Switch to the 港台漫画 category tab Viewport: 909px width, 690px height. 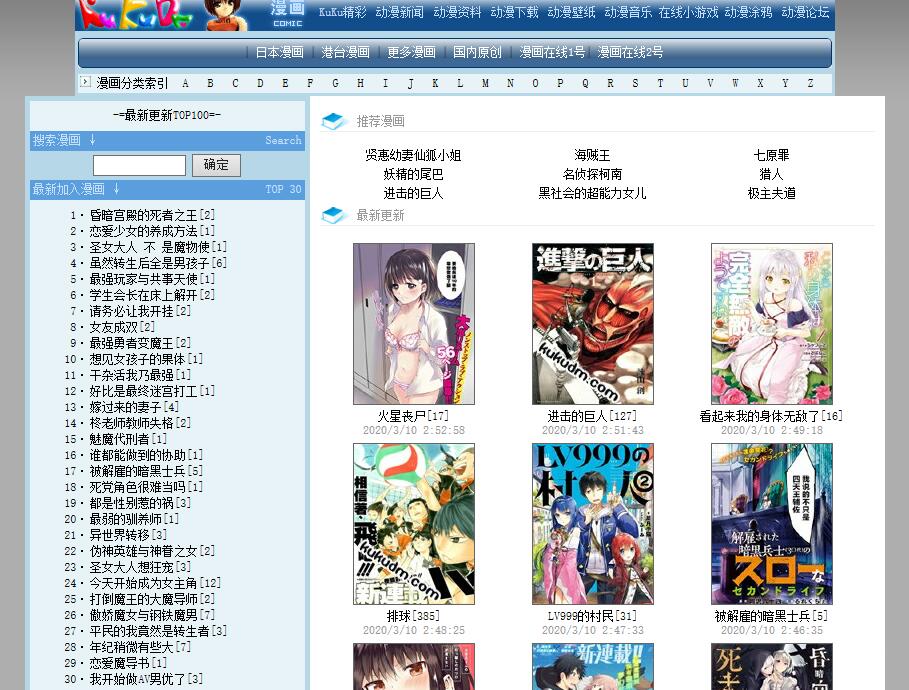coord(346,52)
